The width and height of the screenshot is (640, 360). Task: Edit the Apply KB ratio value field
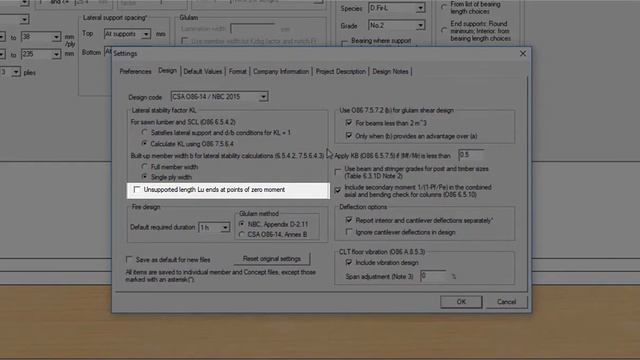click(x=471, y=155)
